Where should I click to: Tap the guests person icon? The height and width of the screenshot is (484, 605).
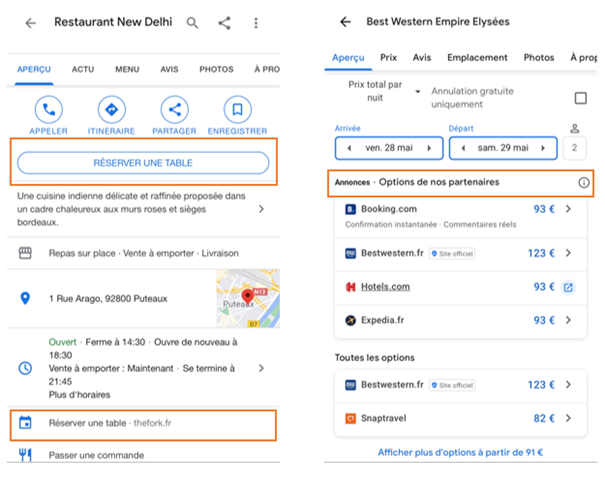coord(575,129)
